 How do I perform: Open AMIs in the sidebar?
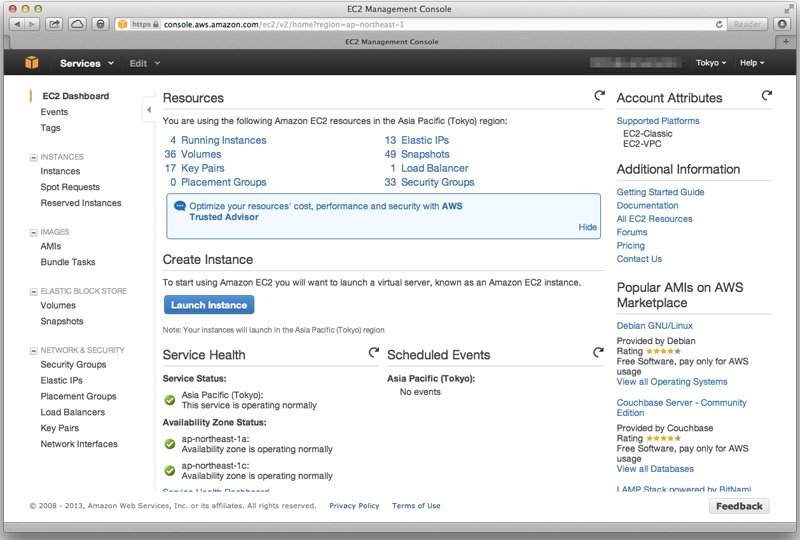coord(51,246)
